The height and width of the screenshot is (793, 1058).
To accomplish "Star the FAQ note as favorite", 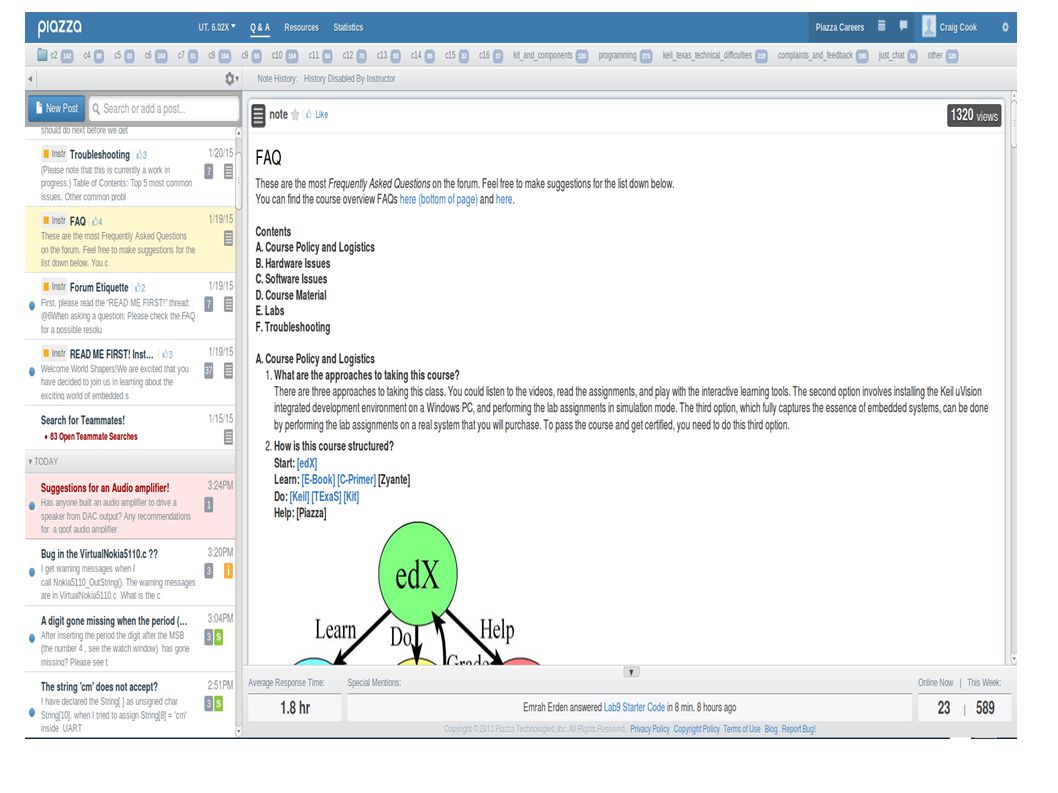I will tap(295, 115).
